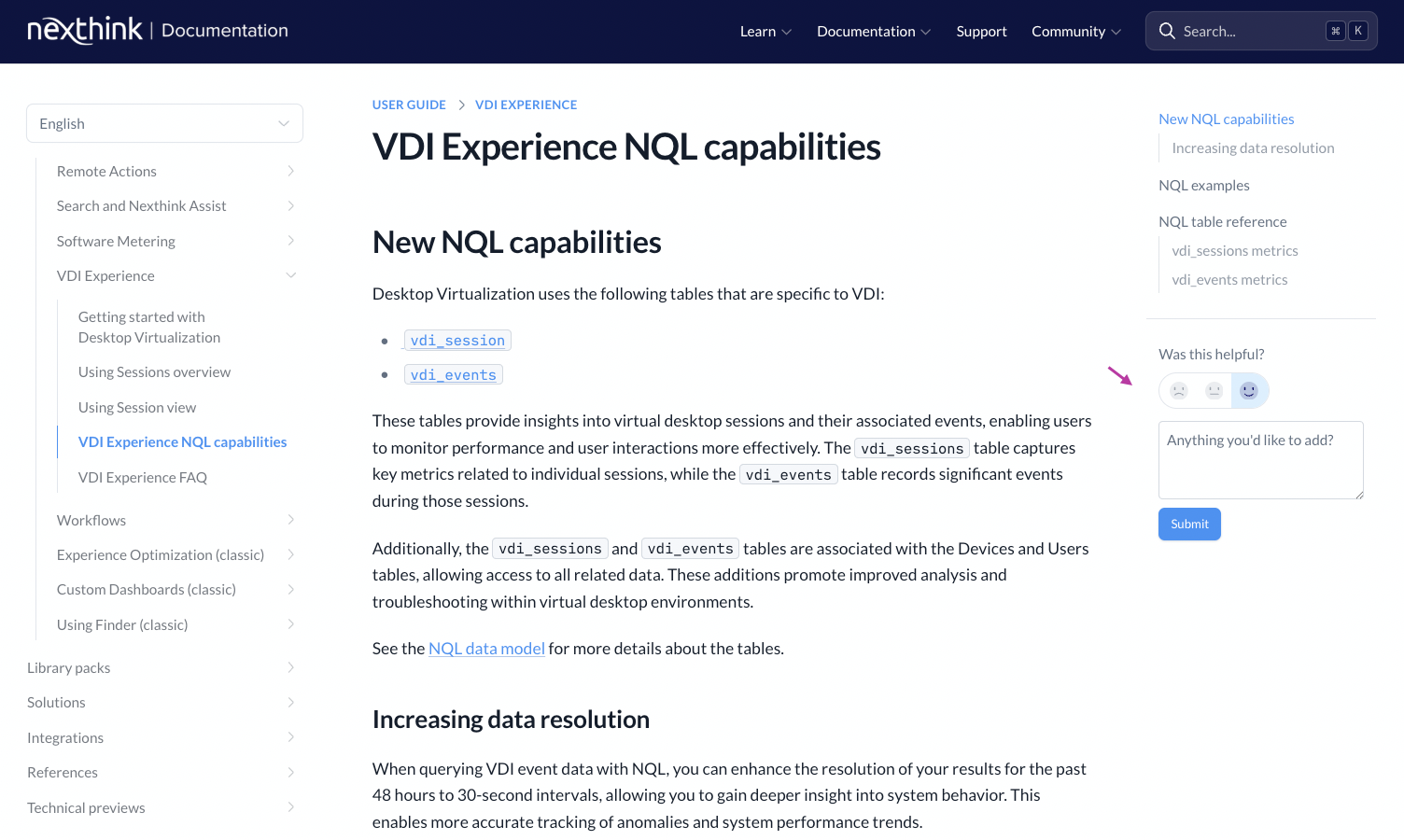Expand Library packs chevron
The width and height of the screenshot is (1404, 840).
point(290,667)
